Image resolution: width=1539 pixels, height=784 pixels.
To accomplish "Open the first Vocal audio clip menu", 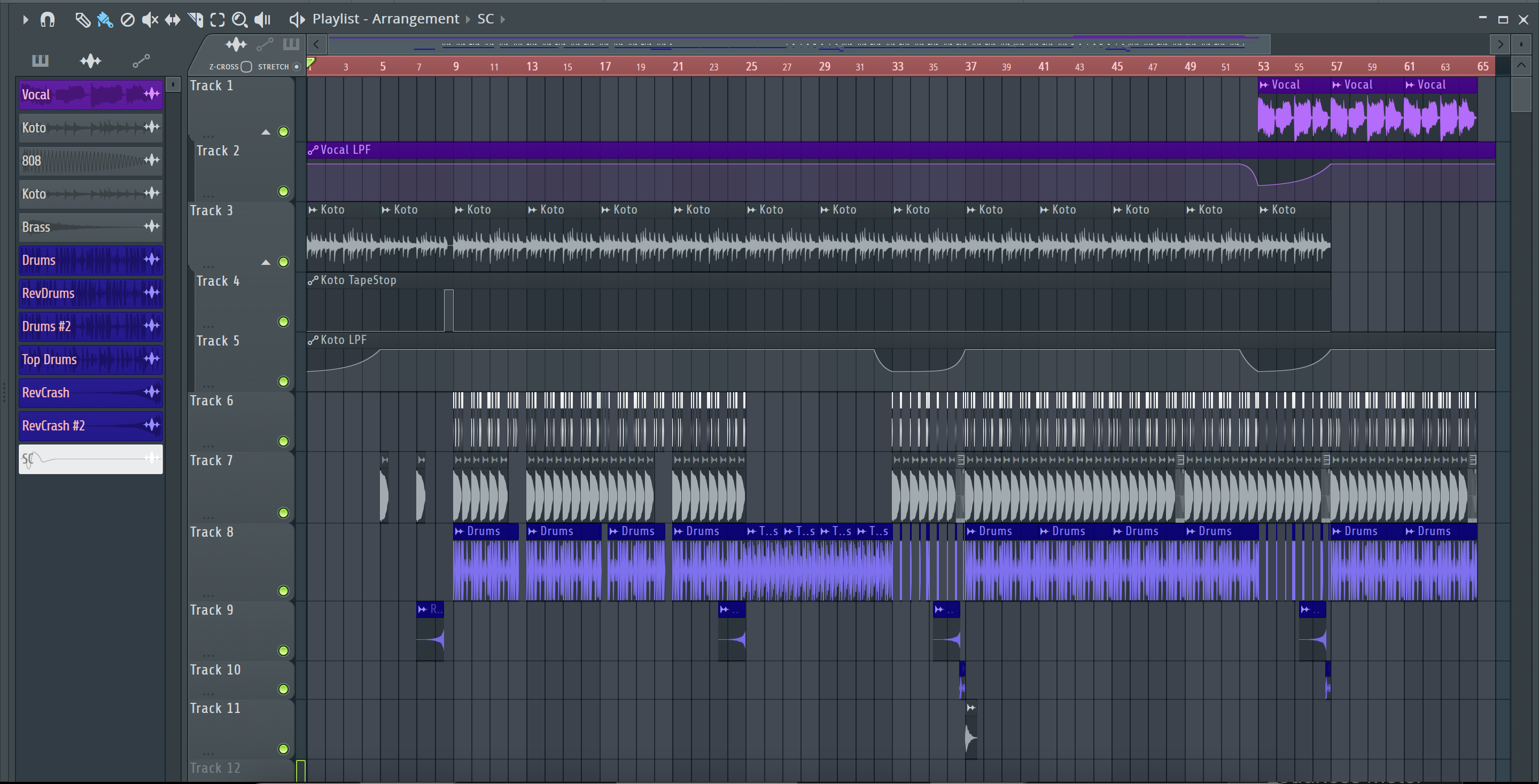I will pyautogui.click(x=1264, y=85).
